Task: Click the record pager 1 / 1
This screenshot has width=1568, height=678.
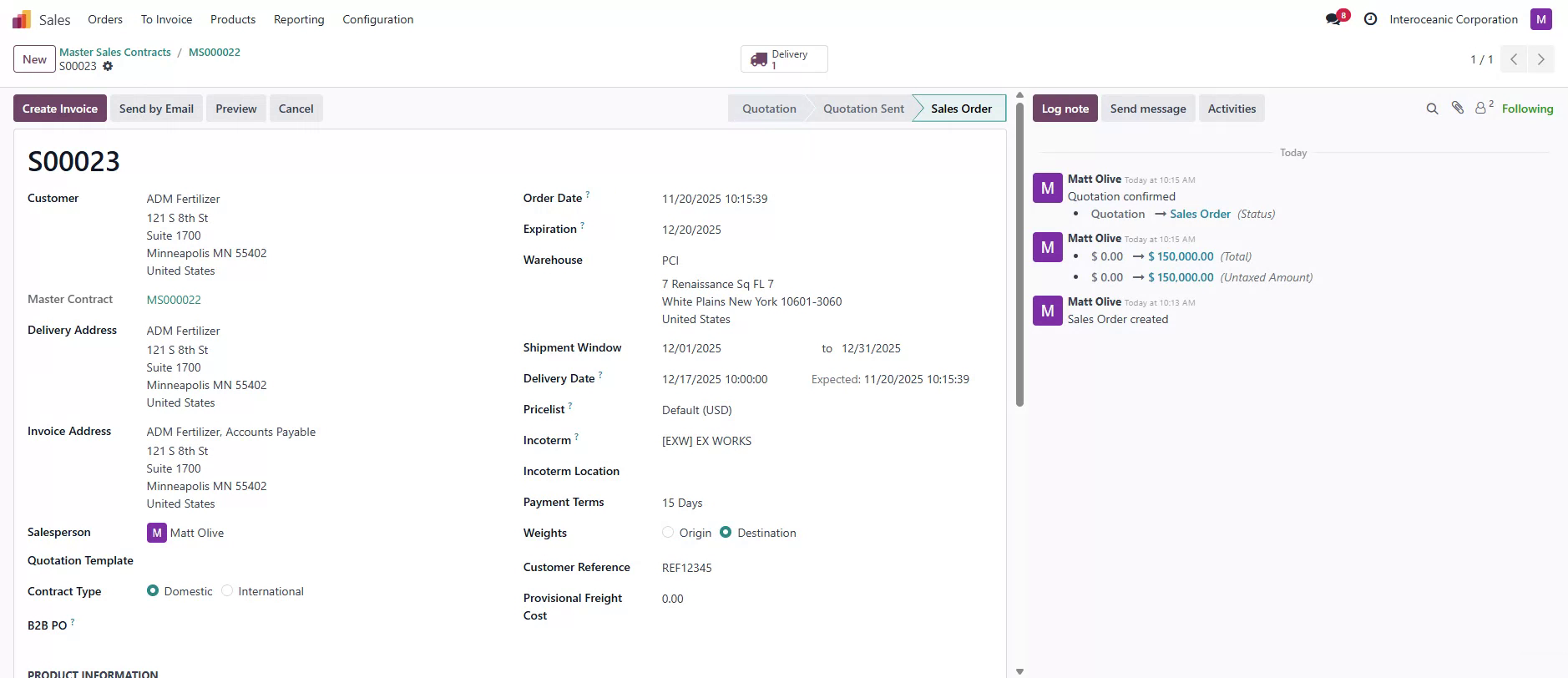Action: (1481, 59)
